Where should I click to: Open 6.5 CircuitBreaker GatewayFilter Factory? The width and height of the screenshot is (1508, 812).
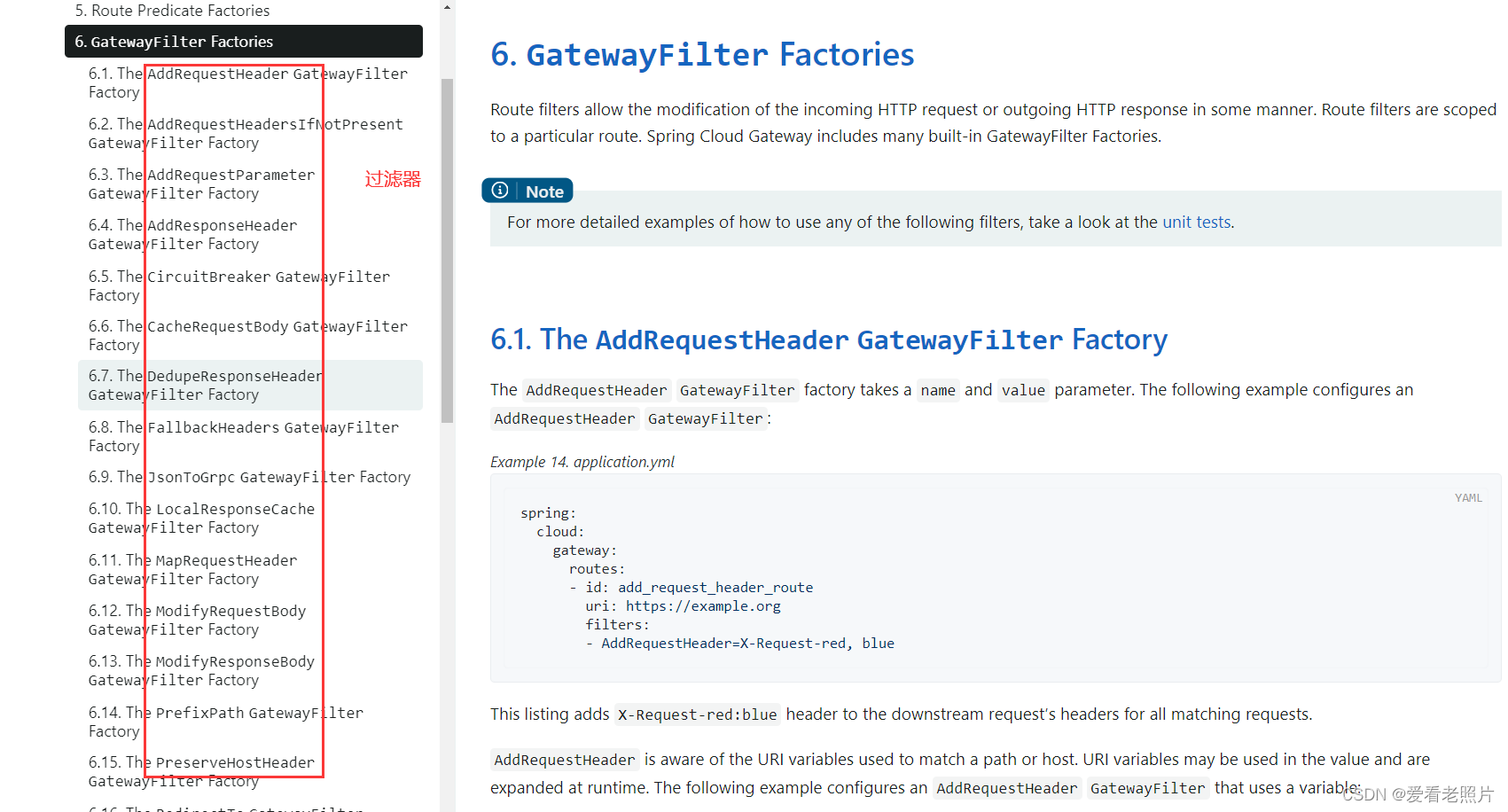(239, 285)
